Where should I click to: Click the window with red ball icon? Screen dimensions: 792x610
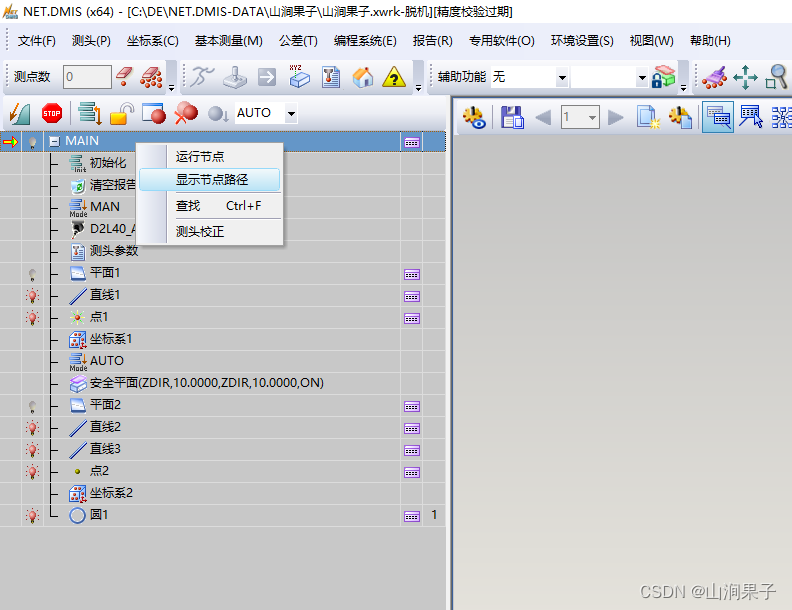[x=154, y=113]
